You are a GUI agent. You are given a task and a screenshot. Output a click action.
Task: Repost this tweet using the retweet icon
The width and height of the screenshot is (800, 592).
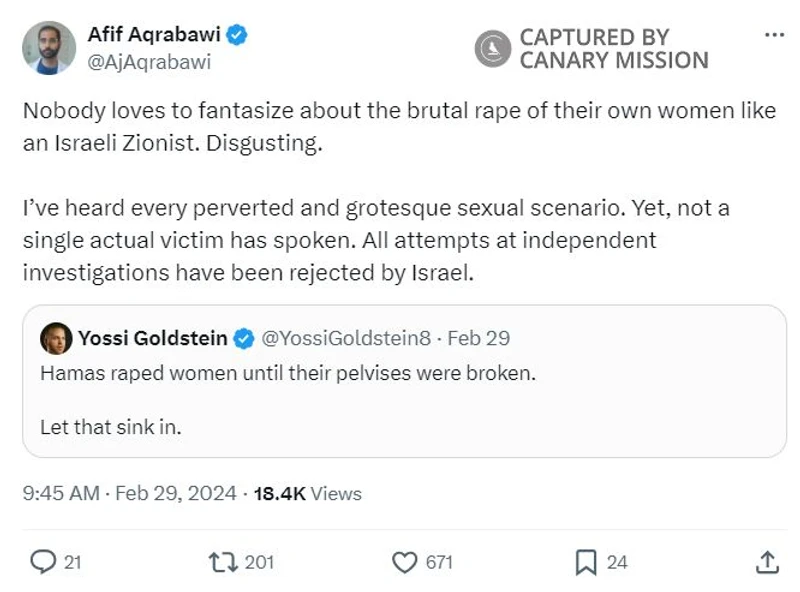(223, 562)
